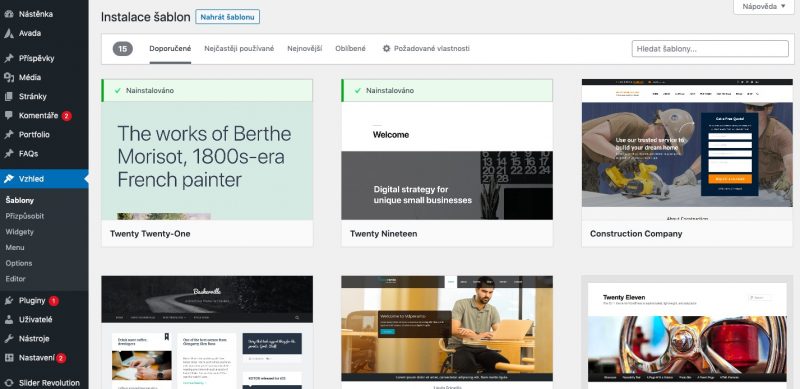
Task: Open Construction Company theme preview image
Action: tap(687, 150)
